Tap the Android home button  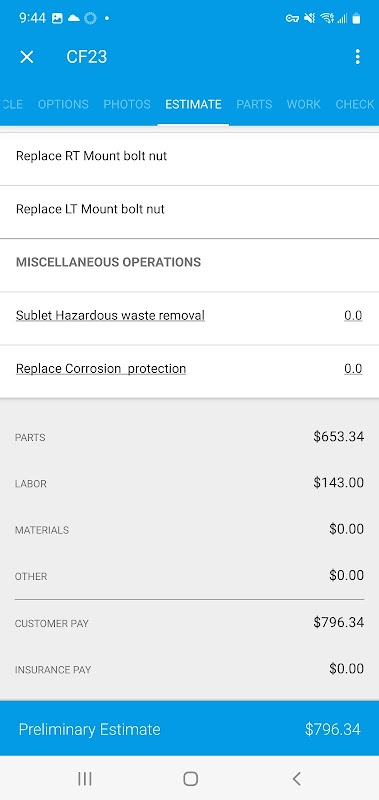[190, 778]
